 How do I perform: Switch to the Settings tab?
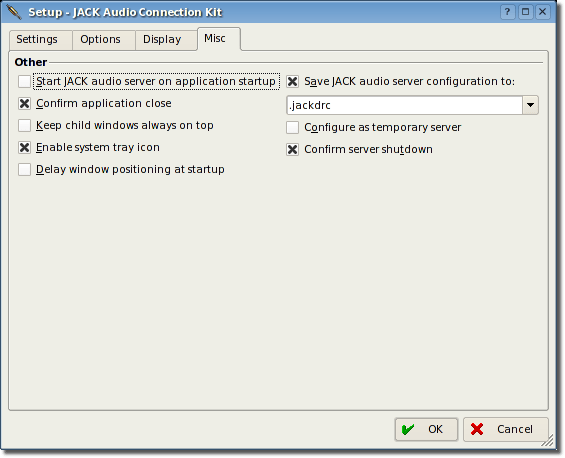[x=40, y=39]
